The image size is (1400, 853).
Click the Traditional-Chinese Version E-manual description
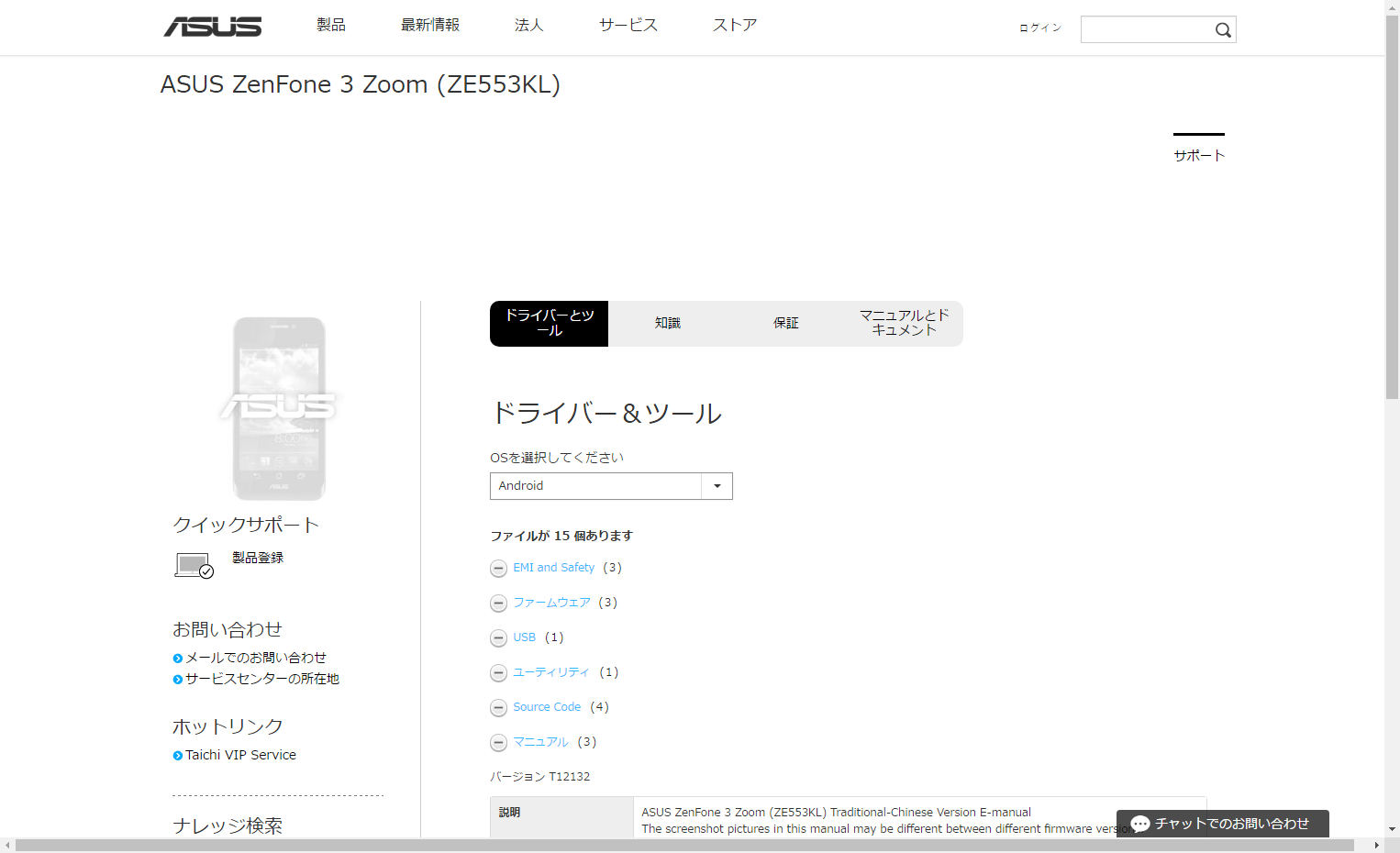point(836,813)
